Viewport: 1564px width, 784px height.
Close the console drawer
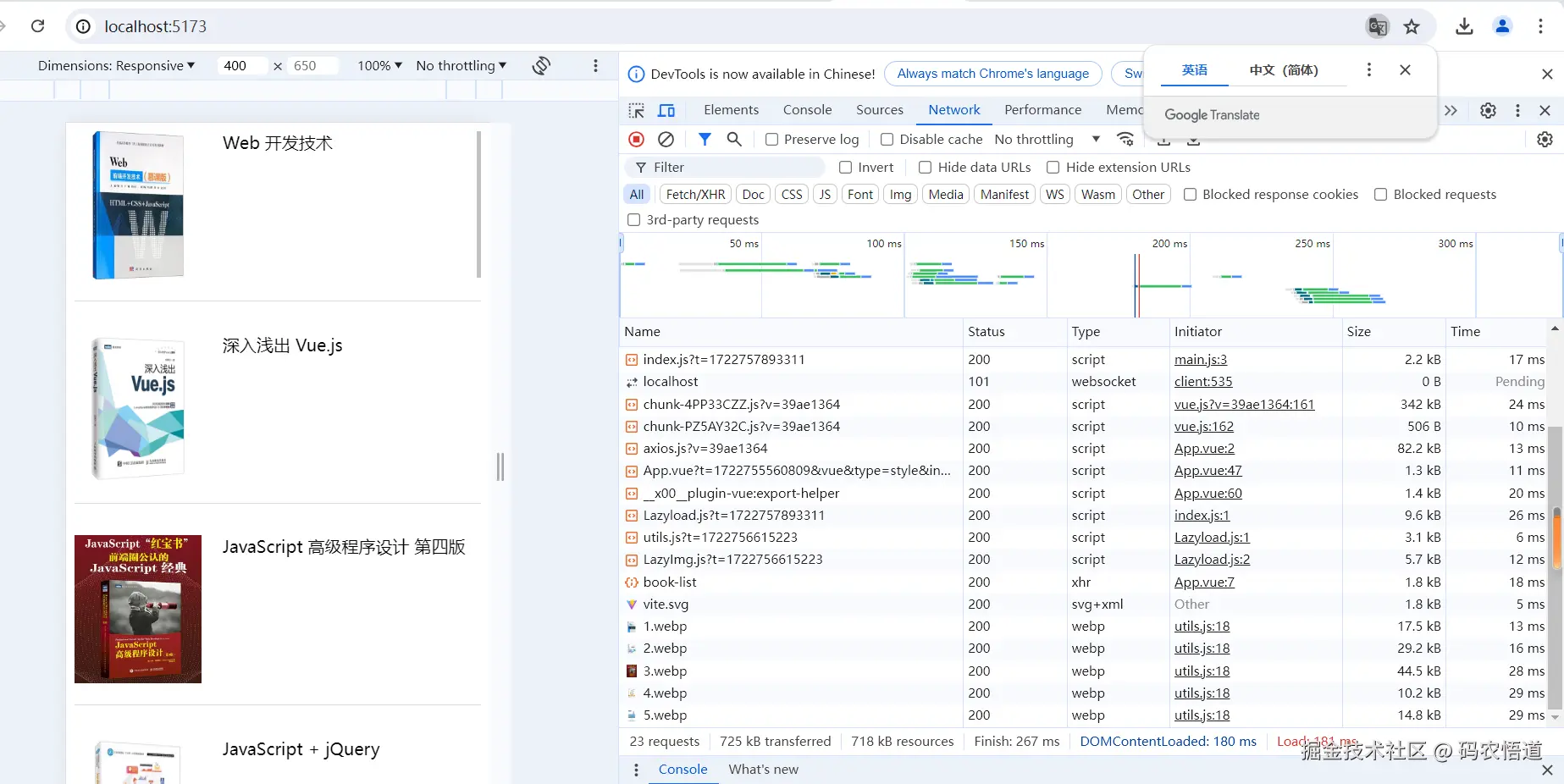point(1547,770)
